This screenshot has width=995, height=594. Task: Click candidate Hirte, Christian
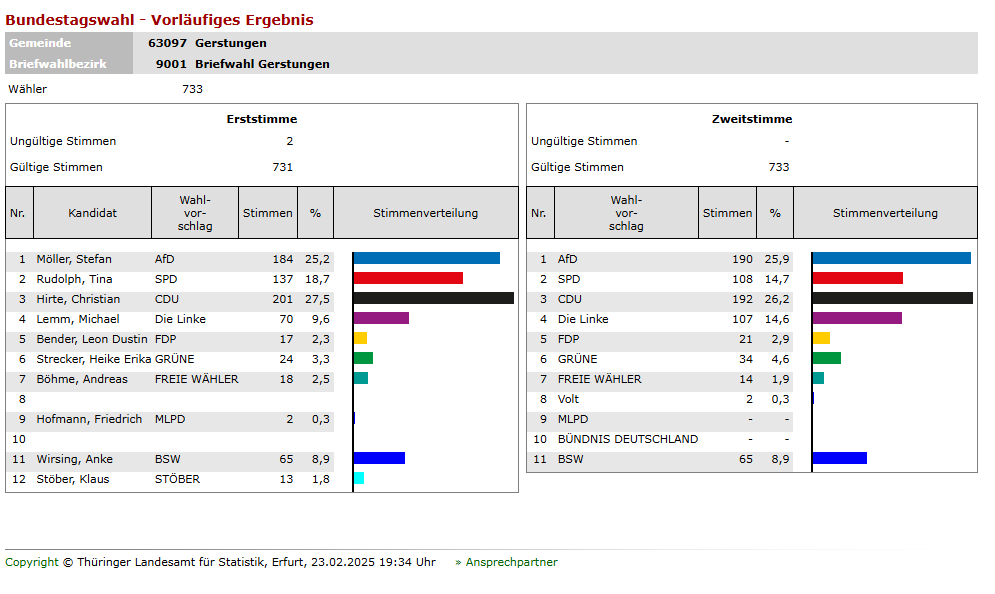[78, 299]
